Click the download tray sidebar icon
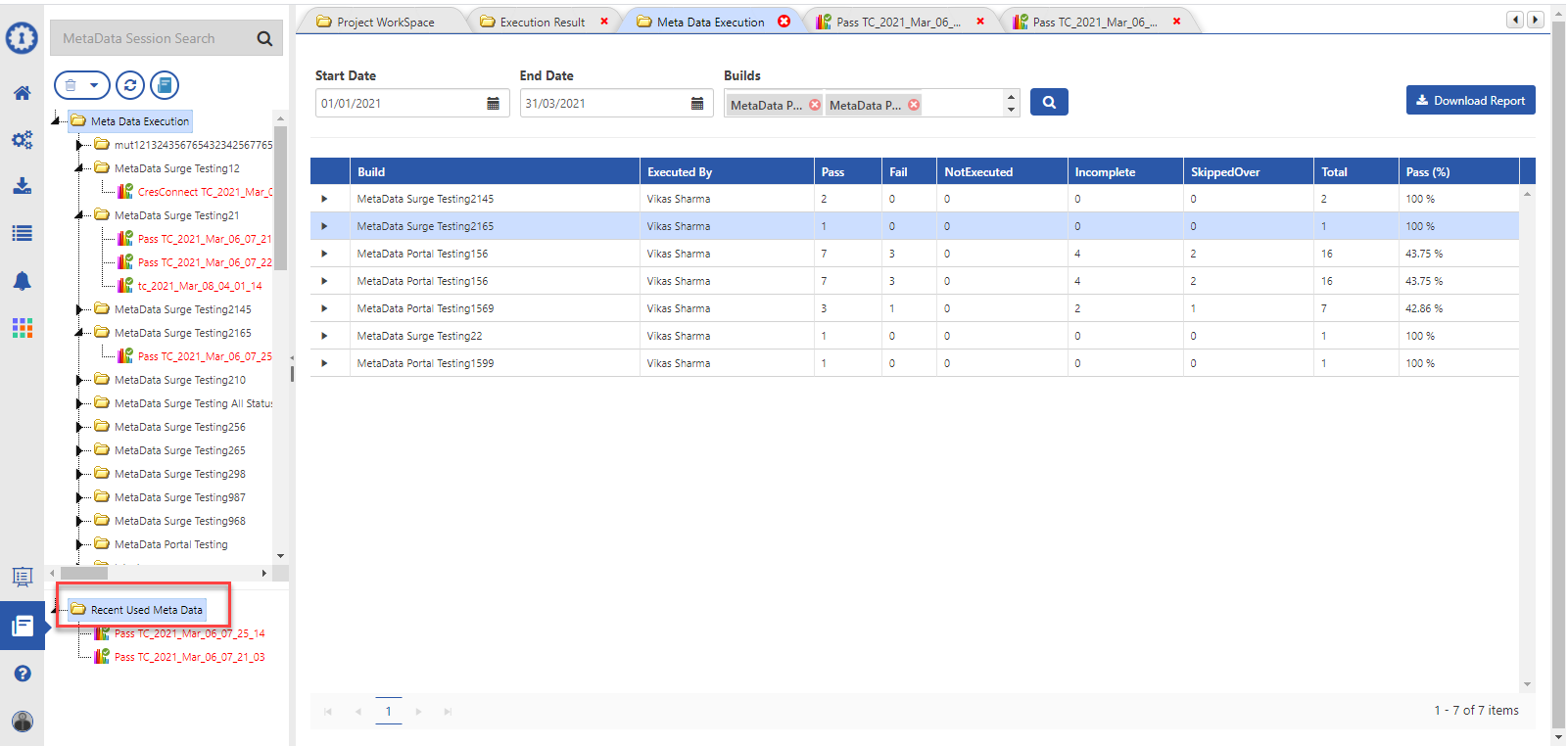Viewport: 1568px width, 746px height. [x=22, y=186]
